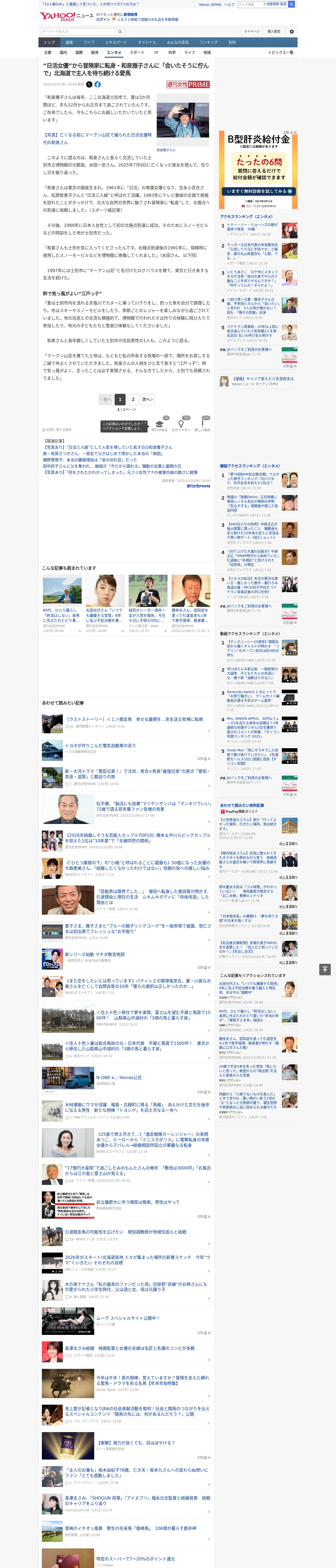Viewport: 336px width, 1568px height.
Task: Select the 経済 category
Action: [94, 52]
